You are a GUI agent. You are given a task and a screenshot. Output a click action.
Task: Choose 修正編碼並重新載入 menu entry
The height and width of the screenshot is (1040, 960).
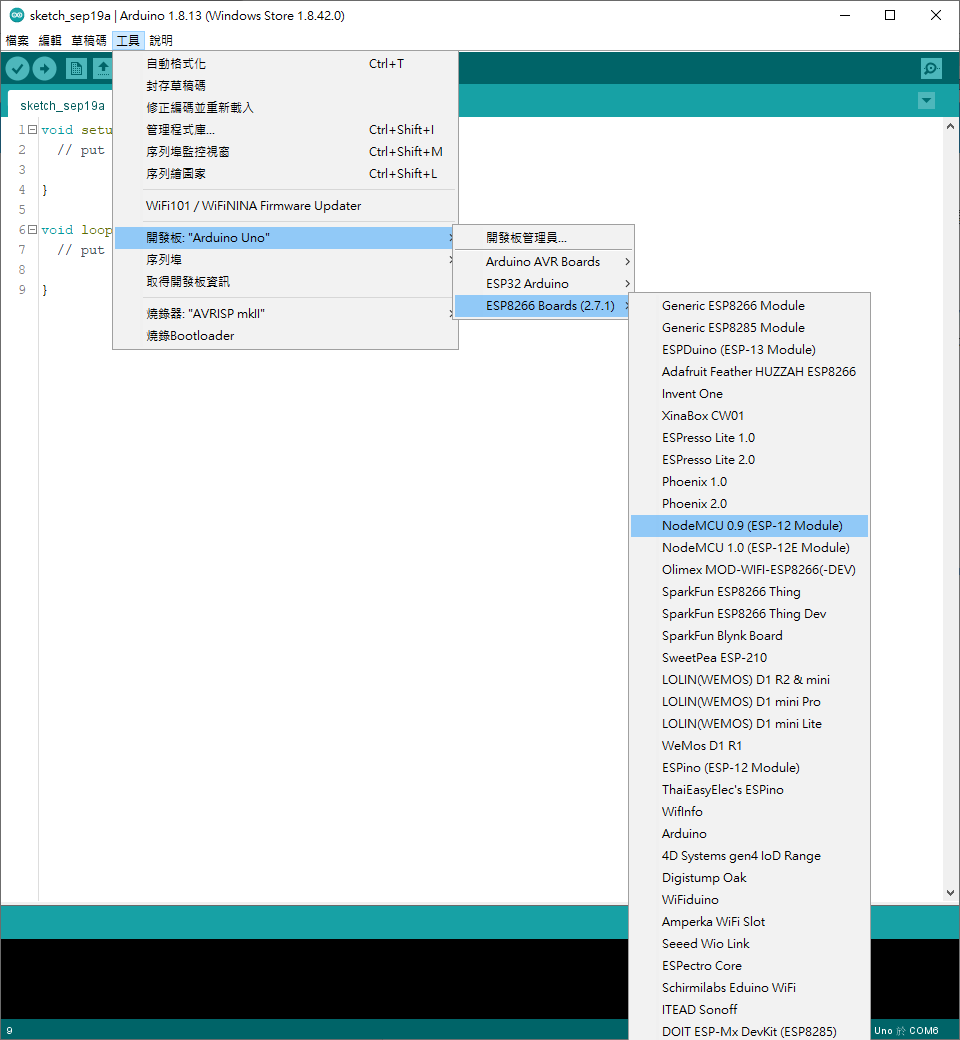point(285,107)
